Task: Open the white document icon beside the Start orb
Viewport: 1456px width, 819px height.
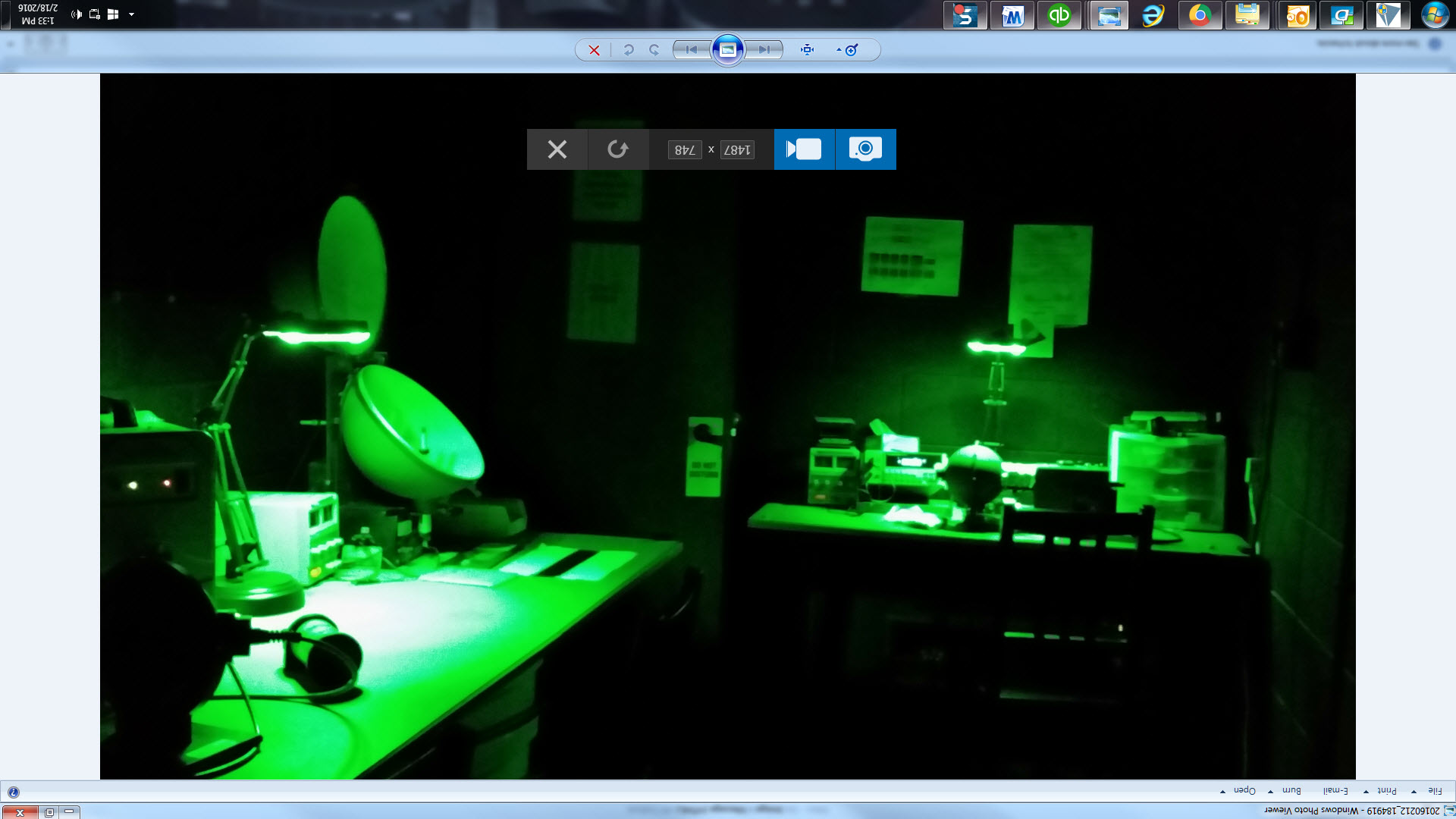Action: click(x=1388, y=15)
